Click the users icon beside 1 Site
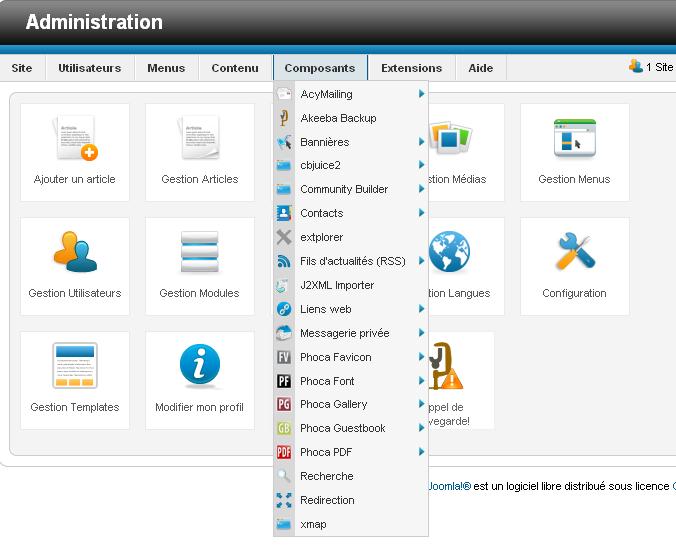The width and height of the screenshot is (676, 552). [635, 66]
